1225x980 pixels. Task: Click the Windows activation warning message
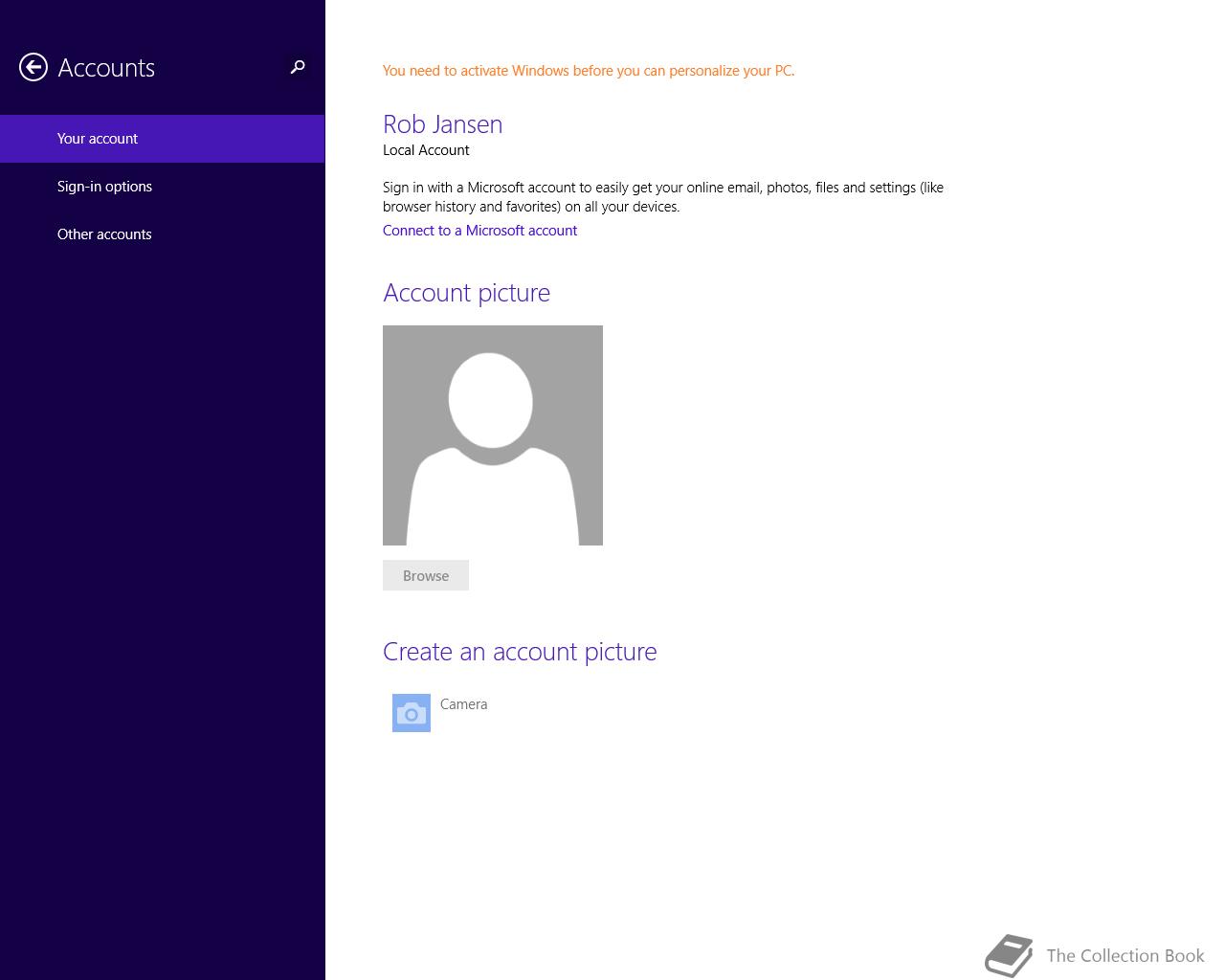point(589,71)
